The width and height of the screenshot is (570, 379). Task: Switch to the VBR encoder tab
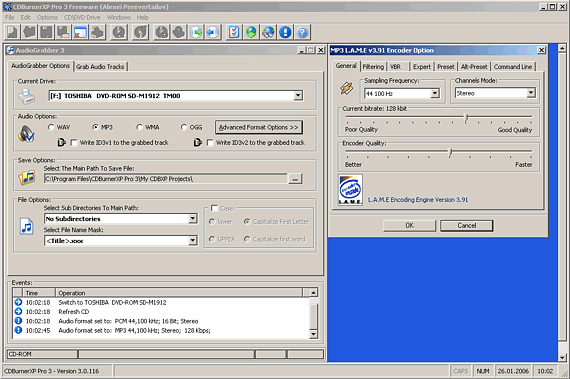pyautogui.click(x=395, y=67)
